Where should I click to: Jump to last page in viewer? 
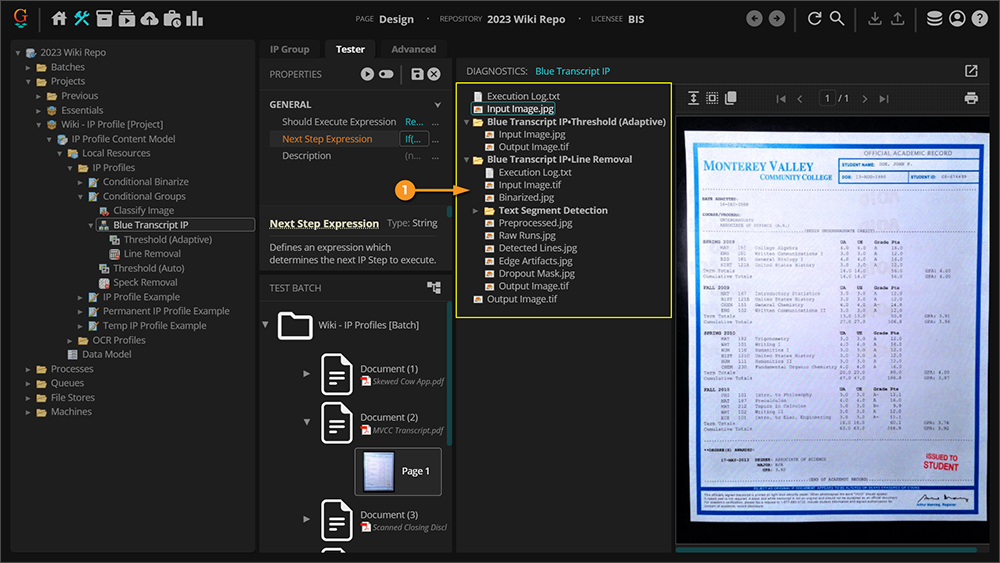pyautogui.click(x=884, y=98)
